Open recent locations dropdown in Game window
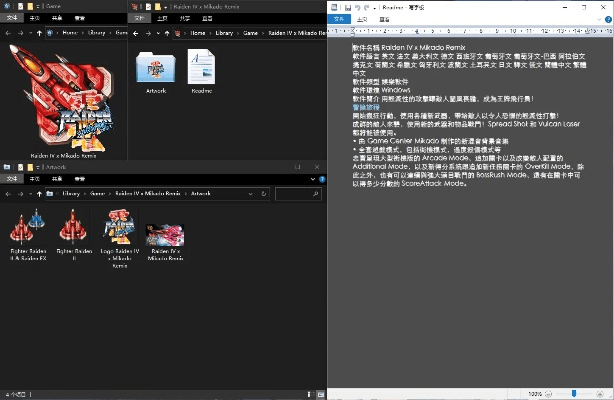 pos(30,33)
